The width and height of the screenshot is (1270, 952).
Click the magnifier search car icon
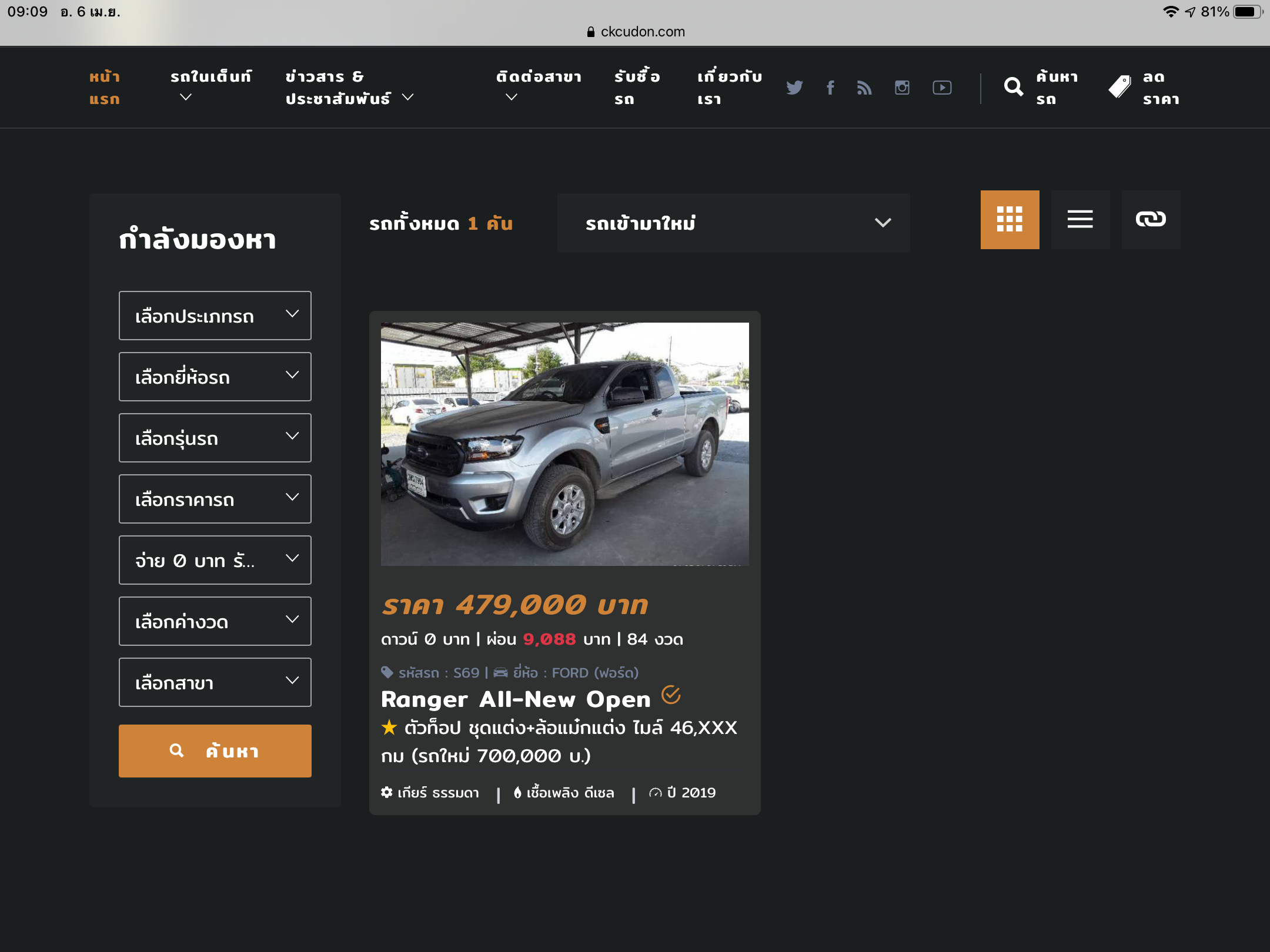[1013, 88]
